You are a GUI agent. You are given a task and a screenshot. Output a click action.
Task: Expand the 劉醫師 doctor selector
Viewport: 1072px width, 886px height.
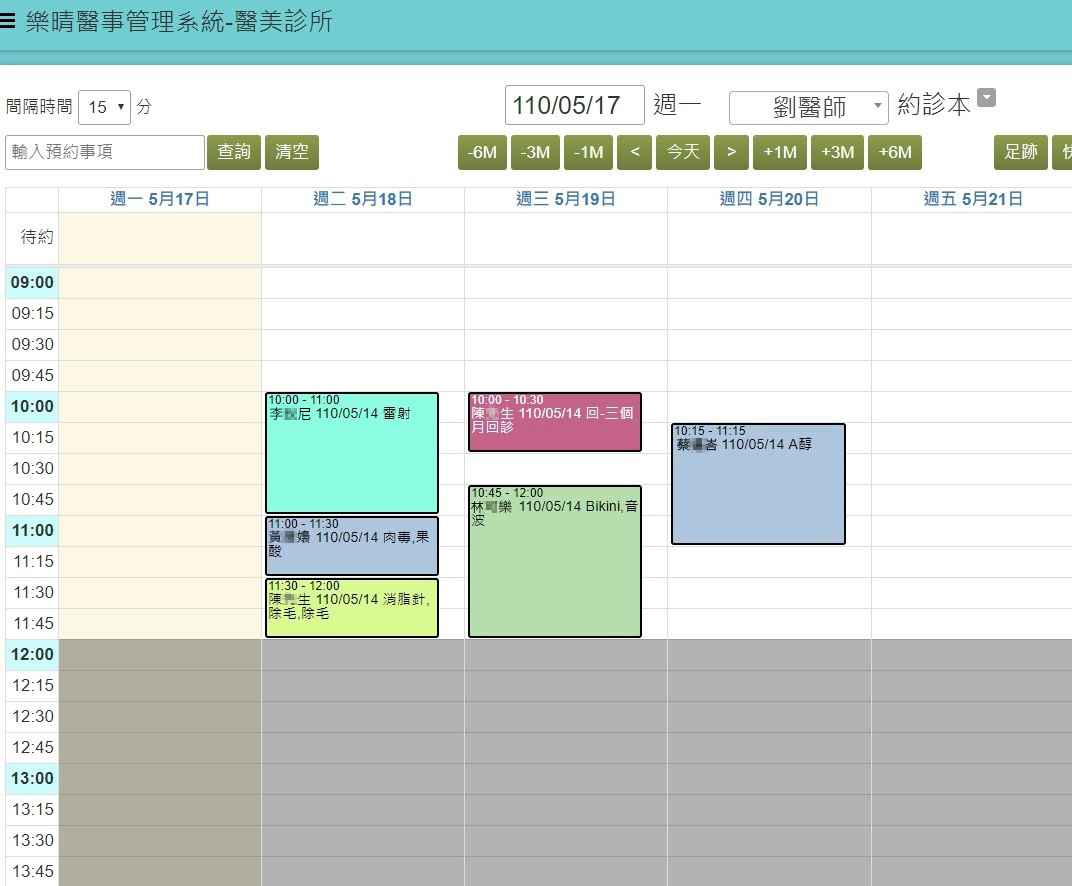[808, 107]
